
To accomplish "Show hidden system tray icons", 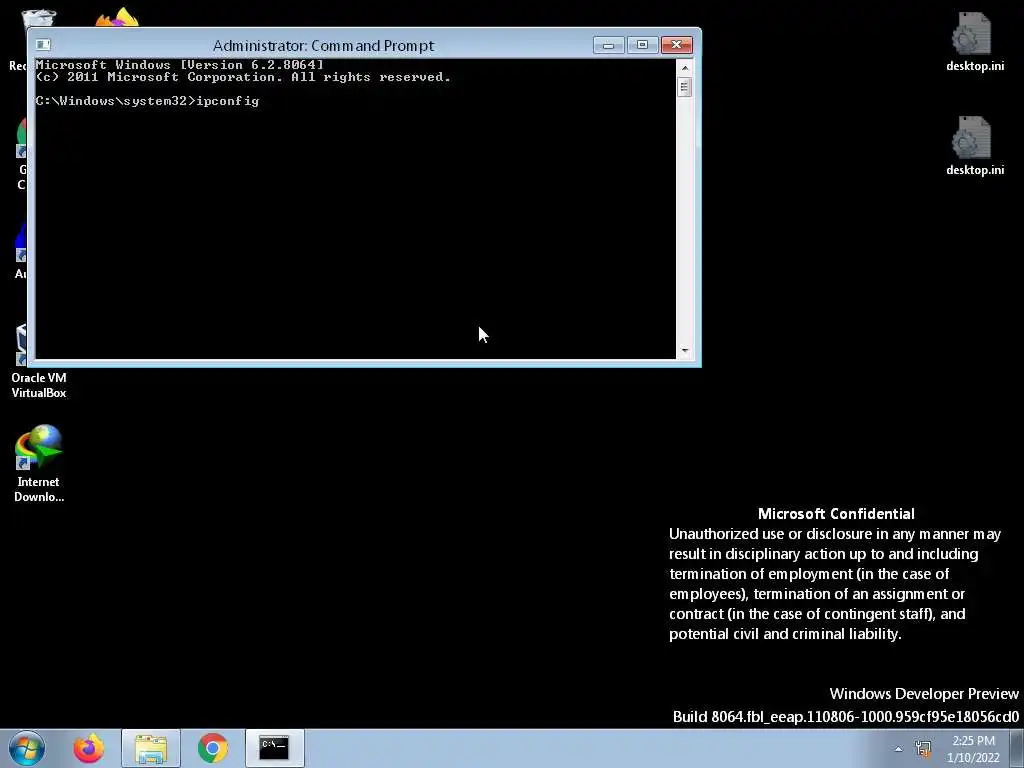I will point(899,749).
